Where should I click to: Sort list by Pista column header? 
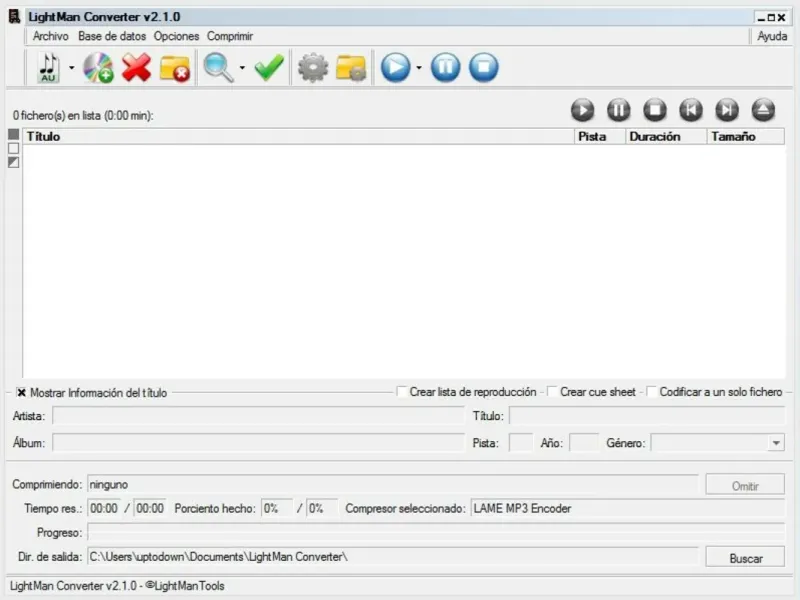pyautogui.click(x=600, y=136)
